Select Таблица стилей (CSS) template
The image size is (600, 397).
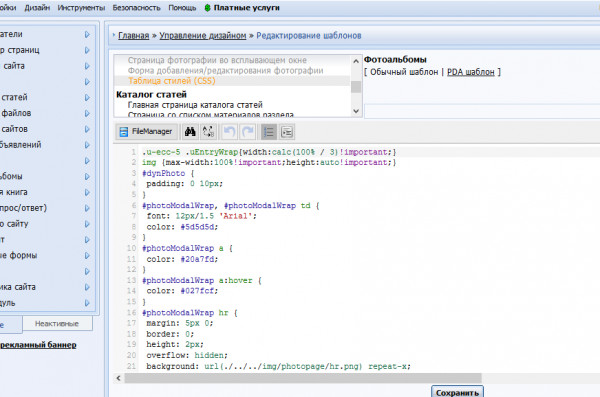tap(172, 81)
